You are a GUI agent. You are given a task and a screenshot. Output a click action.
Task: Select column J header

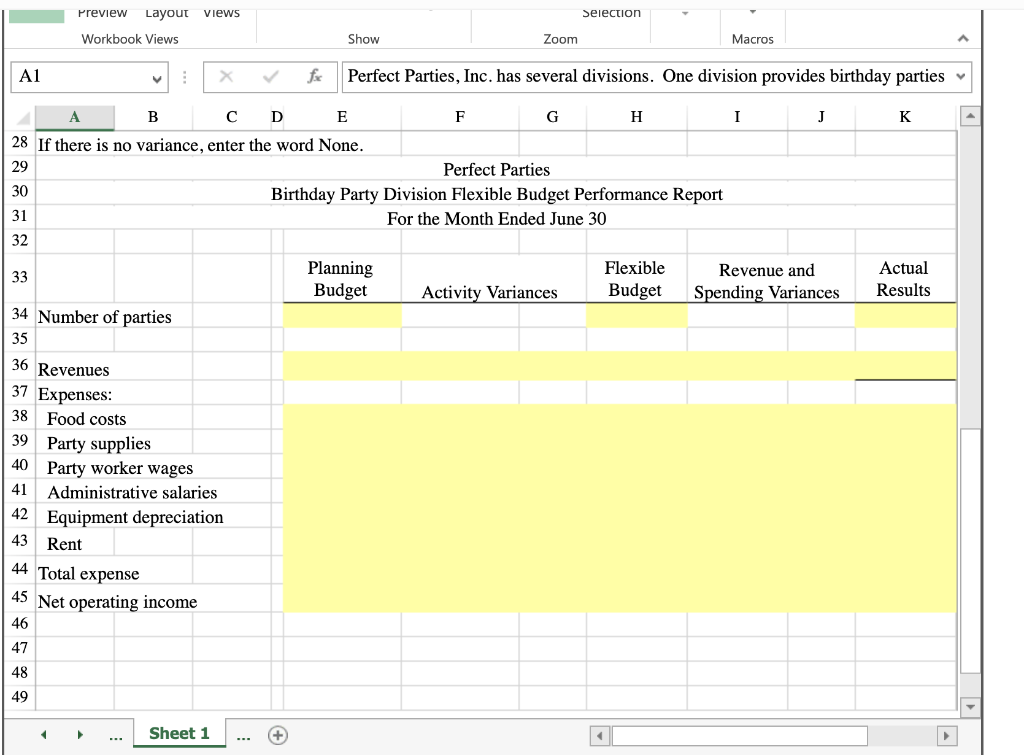821,117
